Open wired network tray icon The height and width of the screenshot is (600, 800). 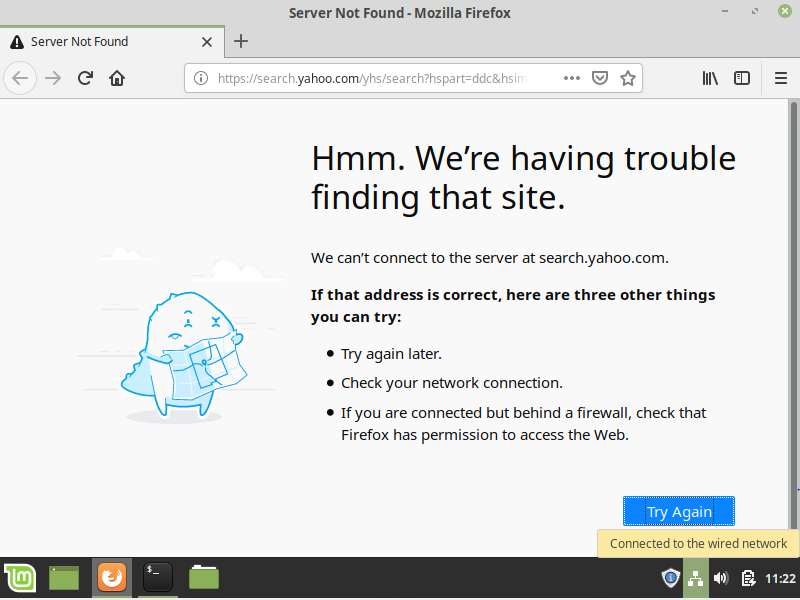pos(696,579)
